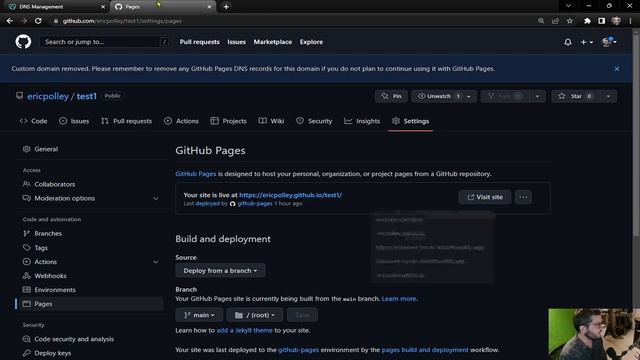Expand the sidebar Actions chevron
640x360 pixels.
[x=156, y=262]
